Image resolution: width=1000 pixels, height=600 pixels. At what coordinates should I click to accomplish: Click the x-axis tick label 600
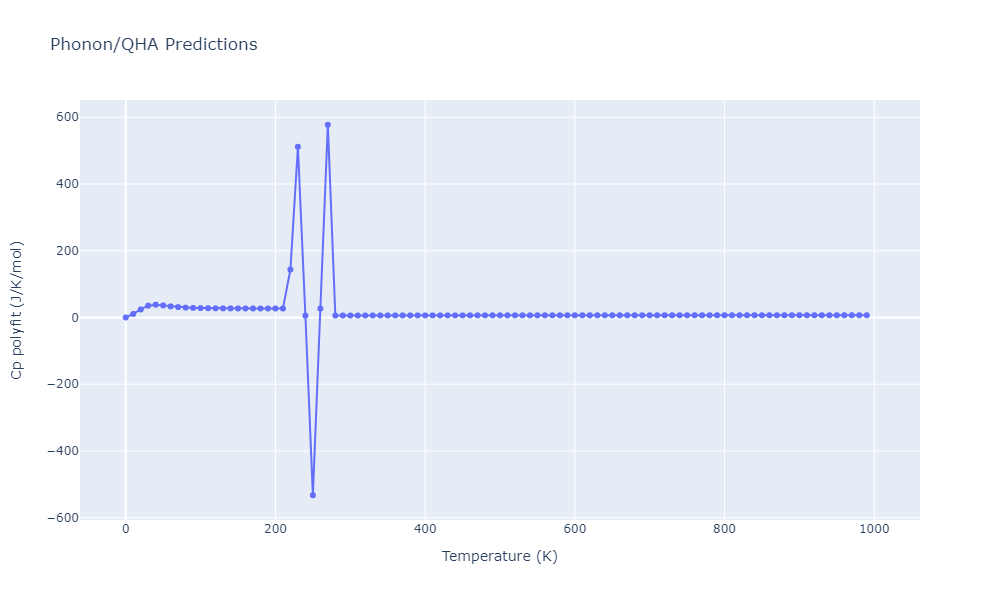(574, 528)
